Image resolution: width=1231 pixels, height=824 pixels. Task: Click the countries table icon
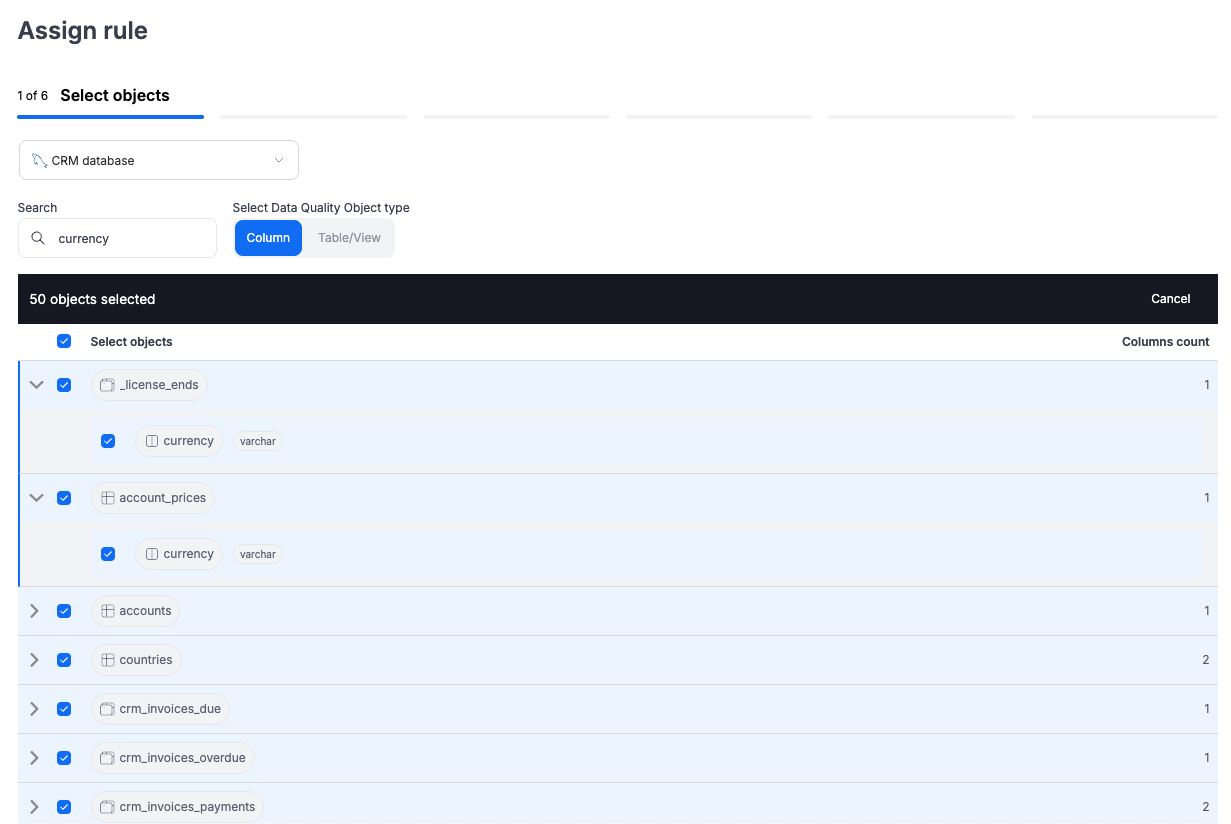108,660
